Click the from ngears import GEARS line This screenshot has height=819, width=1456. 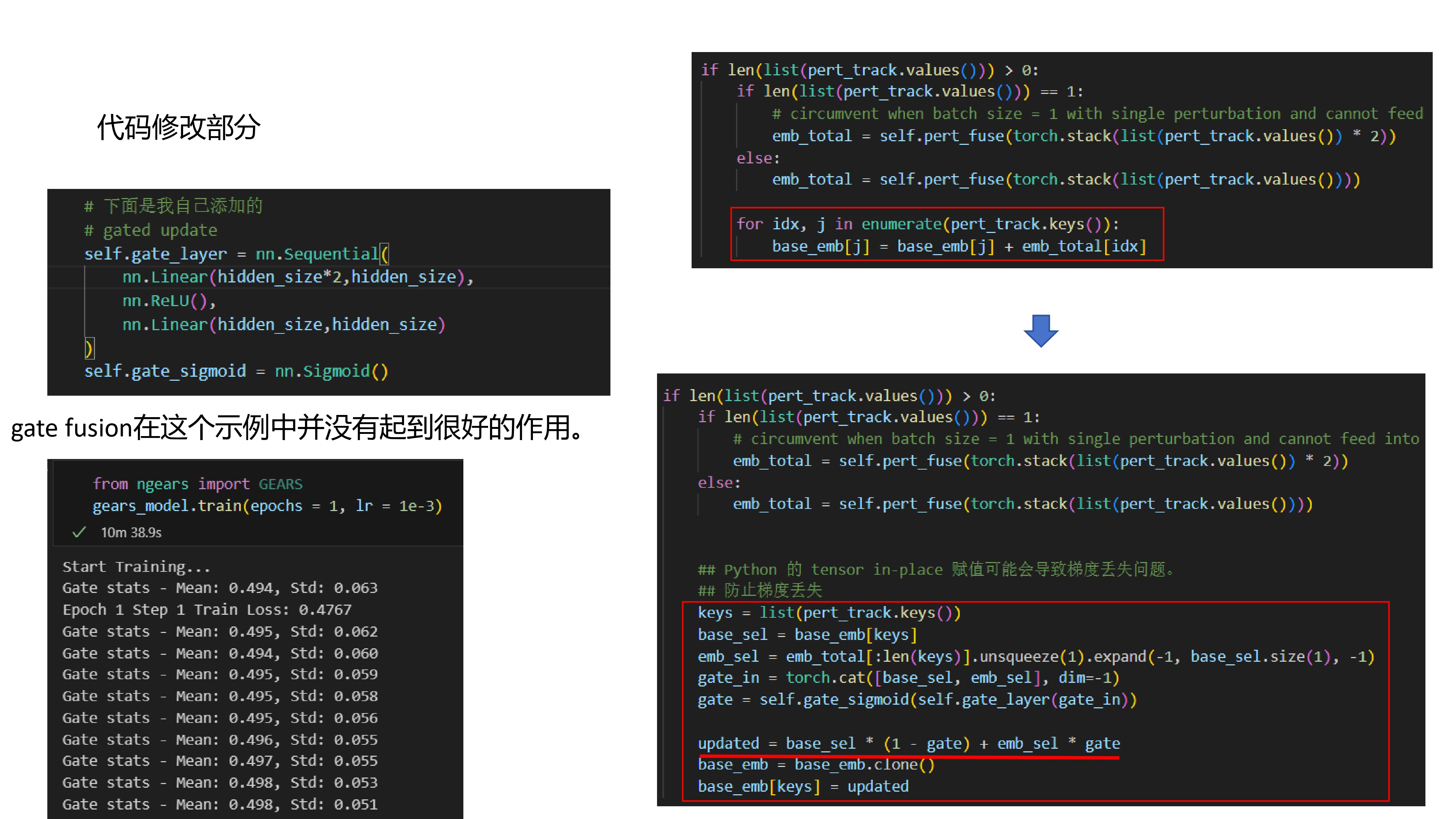point(197,484)
